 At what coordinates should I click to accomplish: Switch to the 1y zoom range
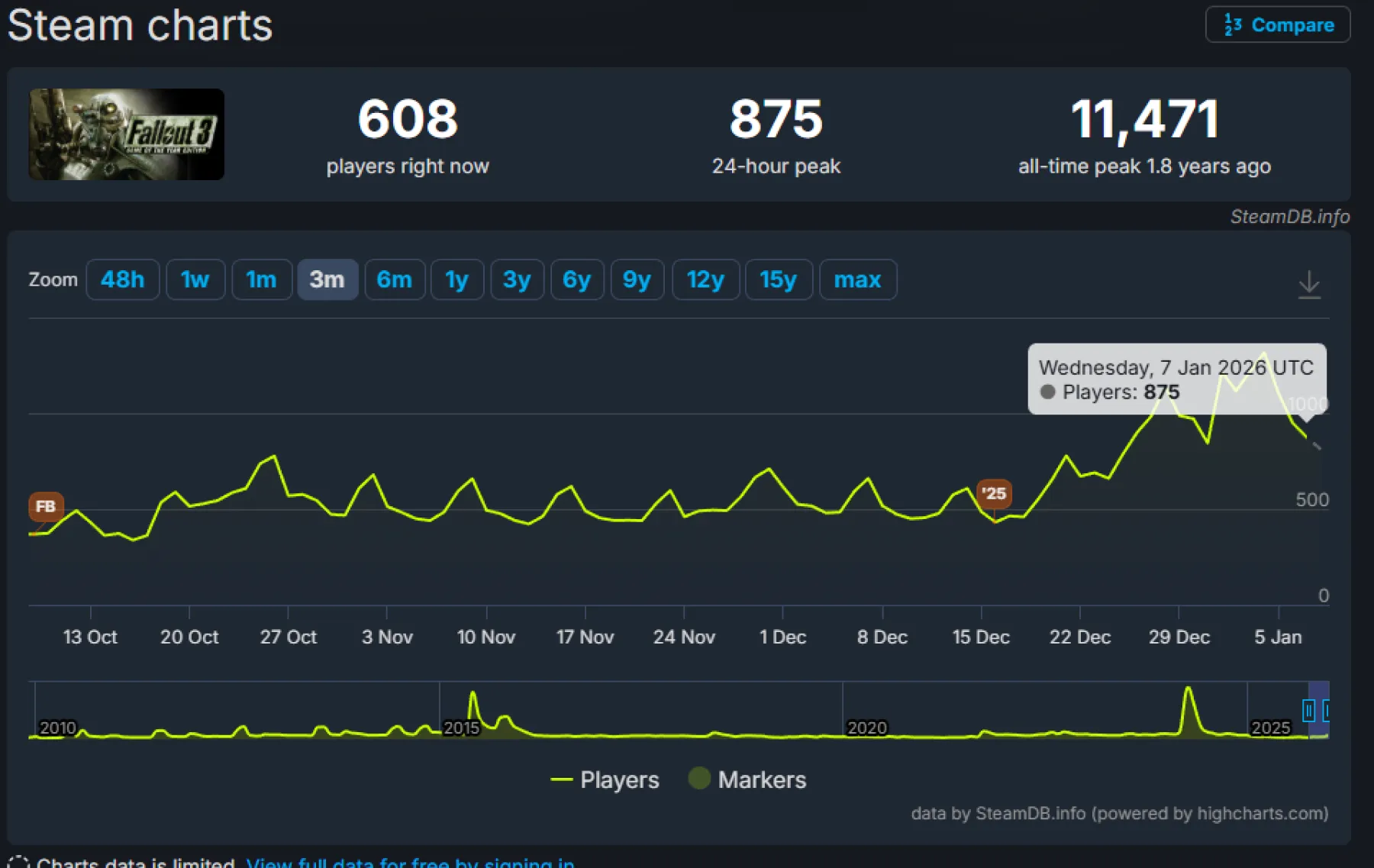pos(456,279)
